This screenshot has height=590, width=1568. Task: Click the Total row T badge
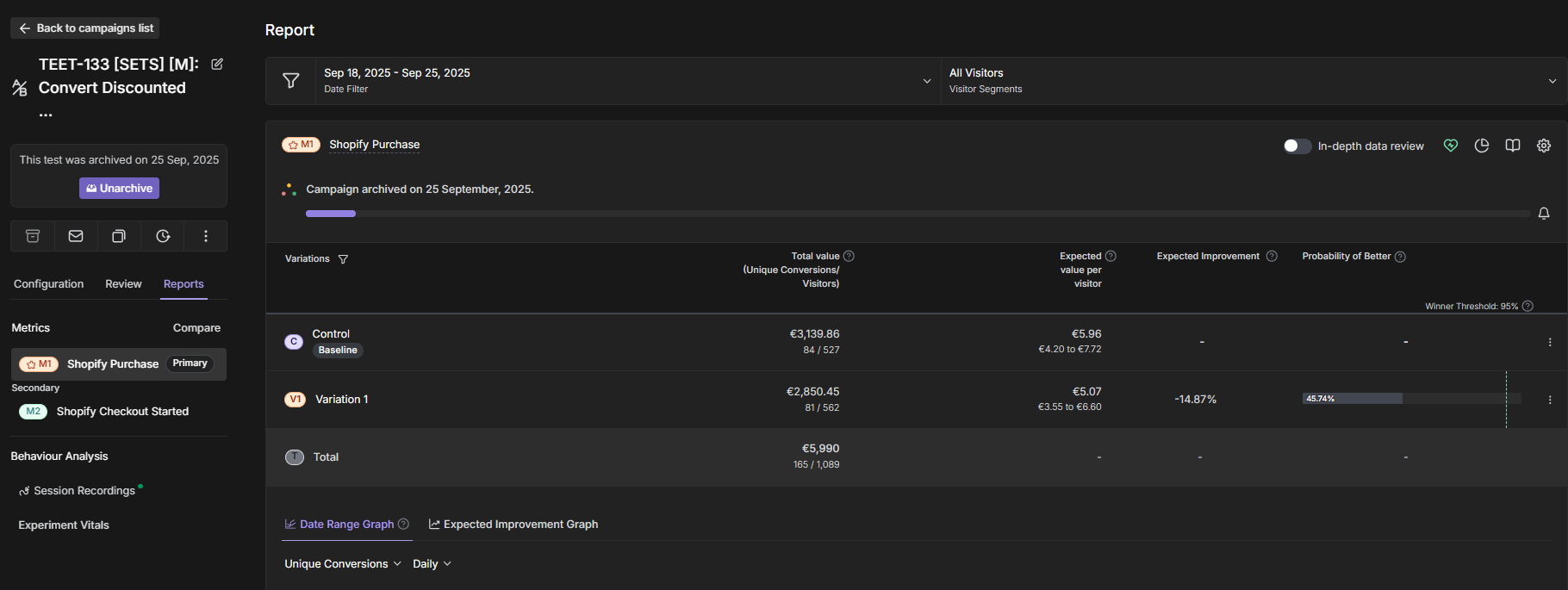pyautogui.click(x=295, y=457)
